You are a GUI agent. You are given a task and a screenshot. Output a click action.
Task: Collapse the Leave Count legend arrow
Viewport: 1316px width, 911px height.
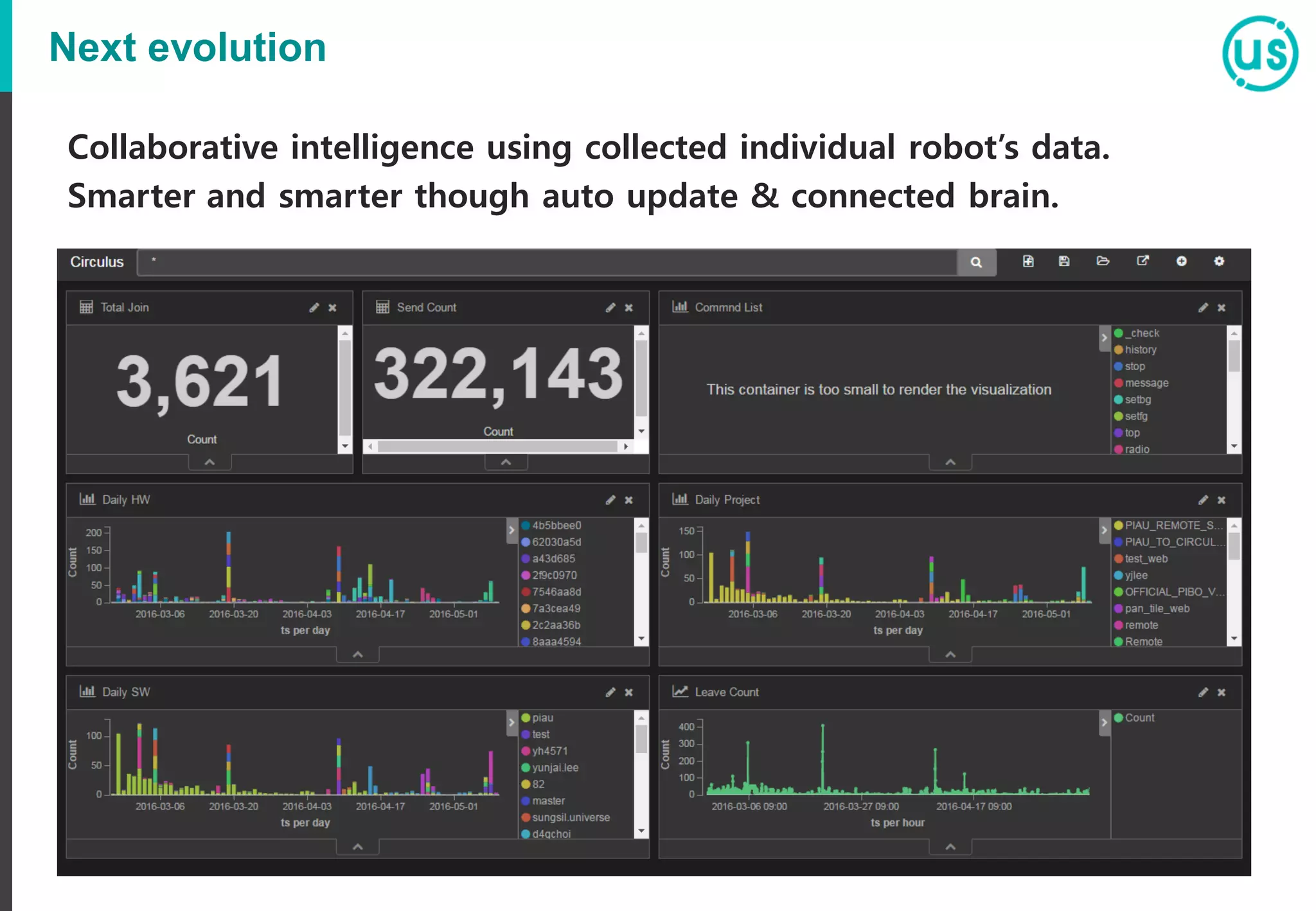[1104, 722]
